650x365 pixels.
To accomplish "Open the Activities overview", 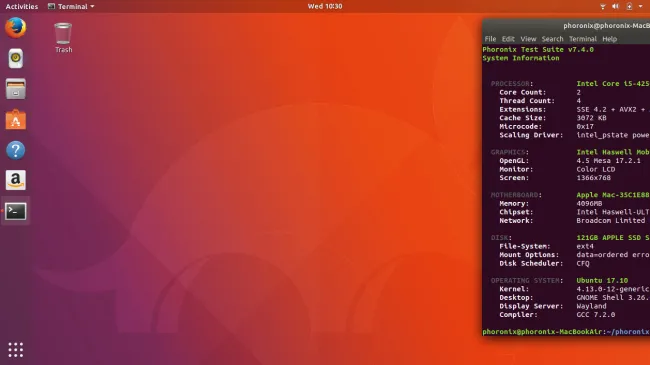I will pyautogui.click(x=22, y=6).
